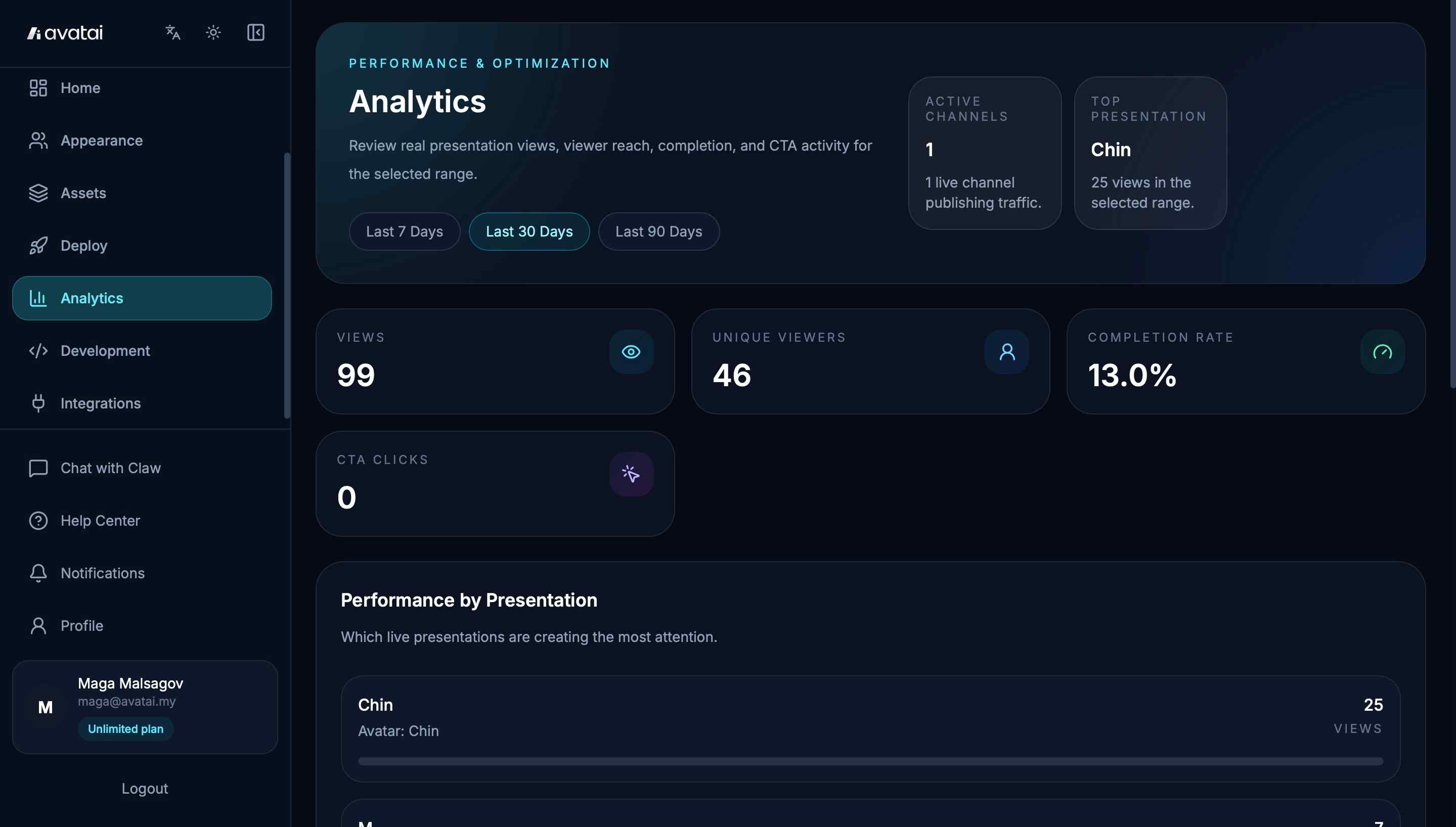Click the Unique Viewers person icon
The image size is (1456, 827).
(x=1006, y=352)
